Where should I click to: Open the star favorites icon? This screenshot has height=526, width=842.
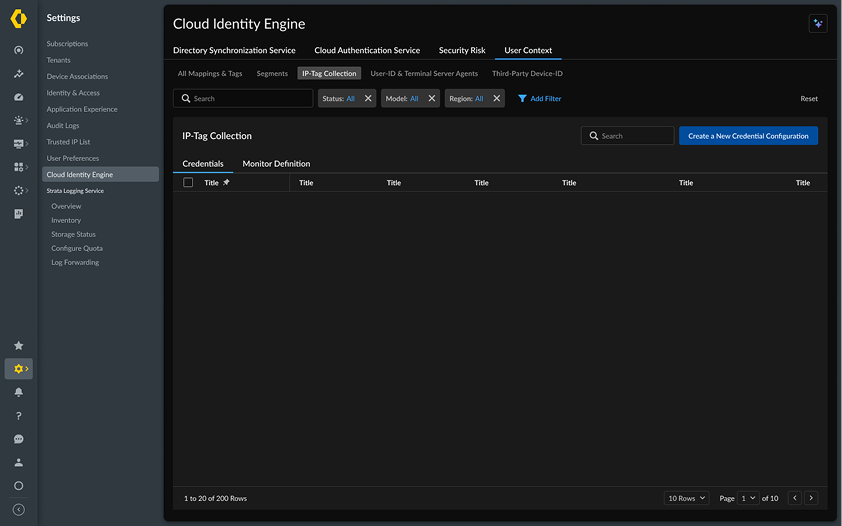[x=18, y=346]
